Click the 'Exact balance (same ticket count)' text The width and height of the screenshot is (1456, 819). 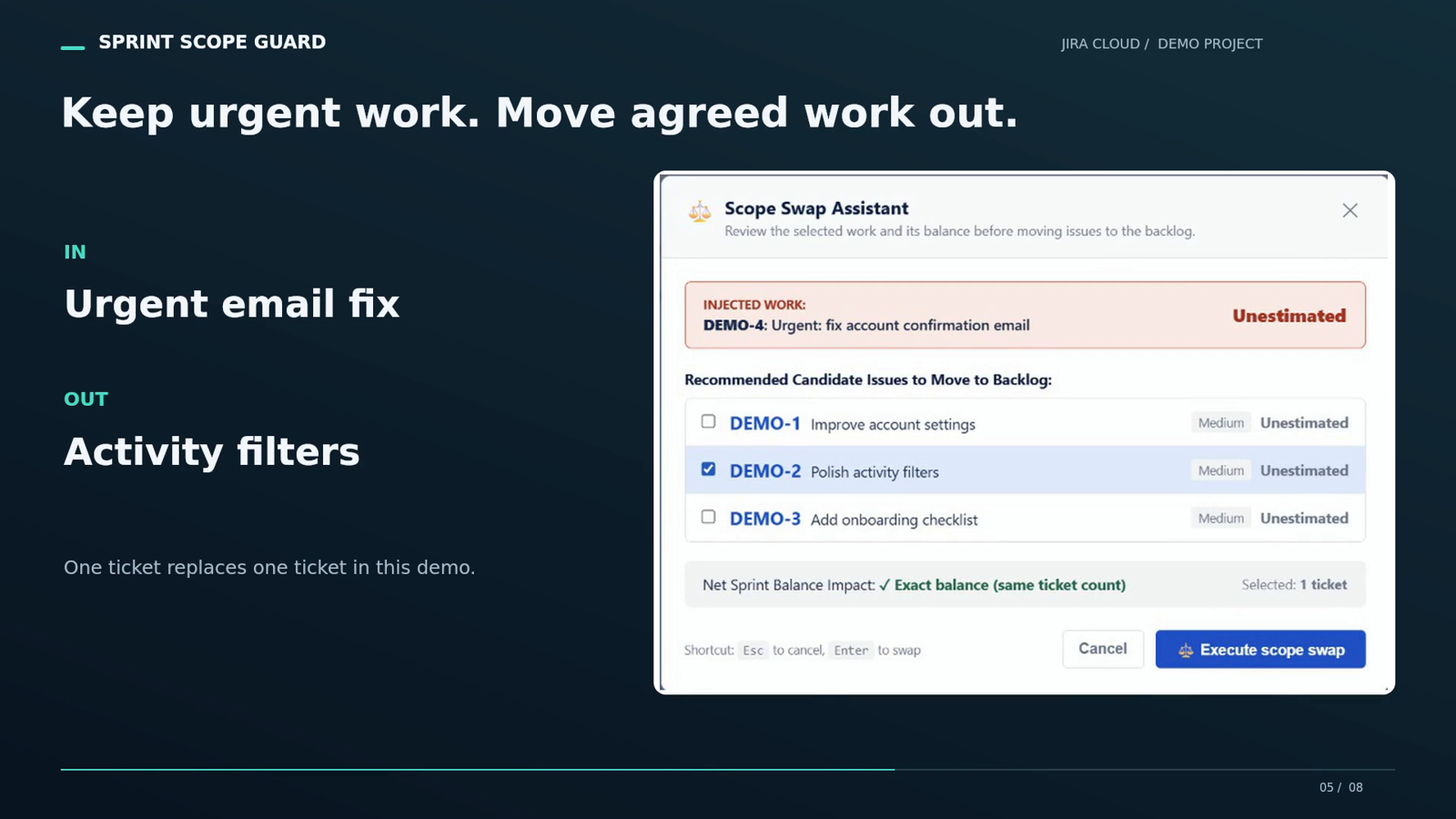1009,585
